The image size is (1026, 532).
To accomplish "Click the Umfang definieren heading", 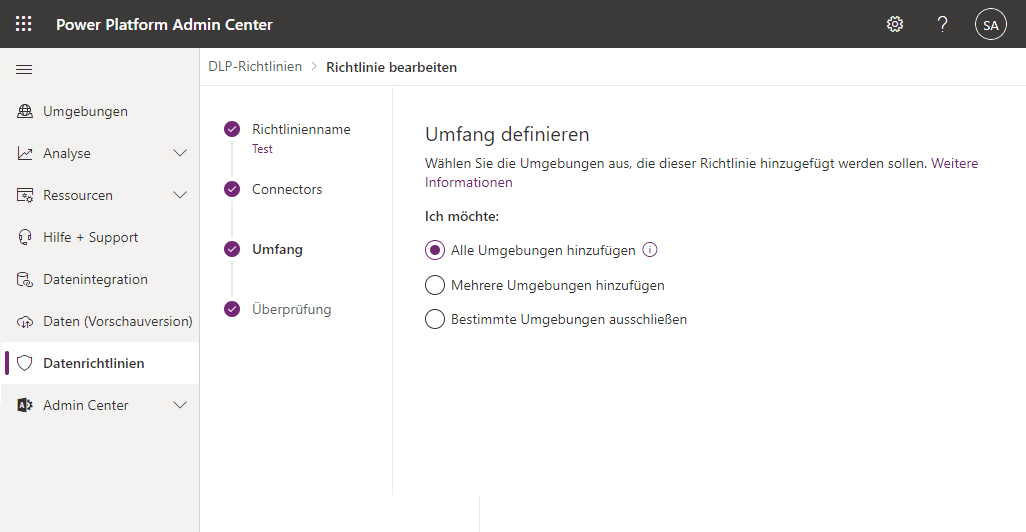I will 507,134.
